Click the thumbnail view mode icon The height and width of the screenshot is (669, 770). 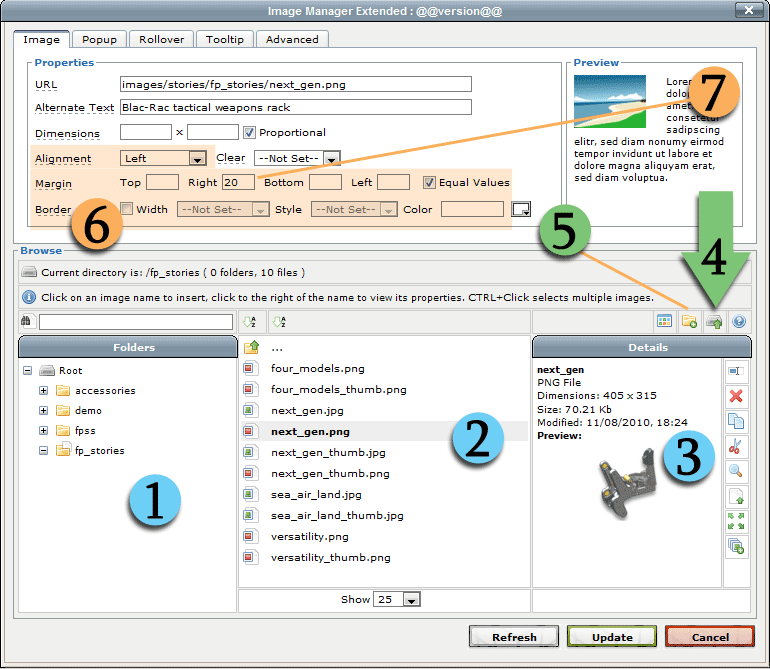click(664, 322)
